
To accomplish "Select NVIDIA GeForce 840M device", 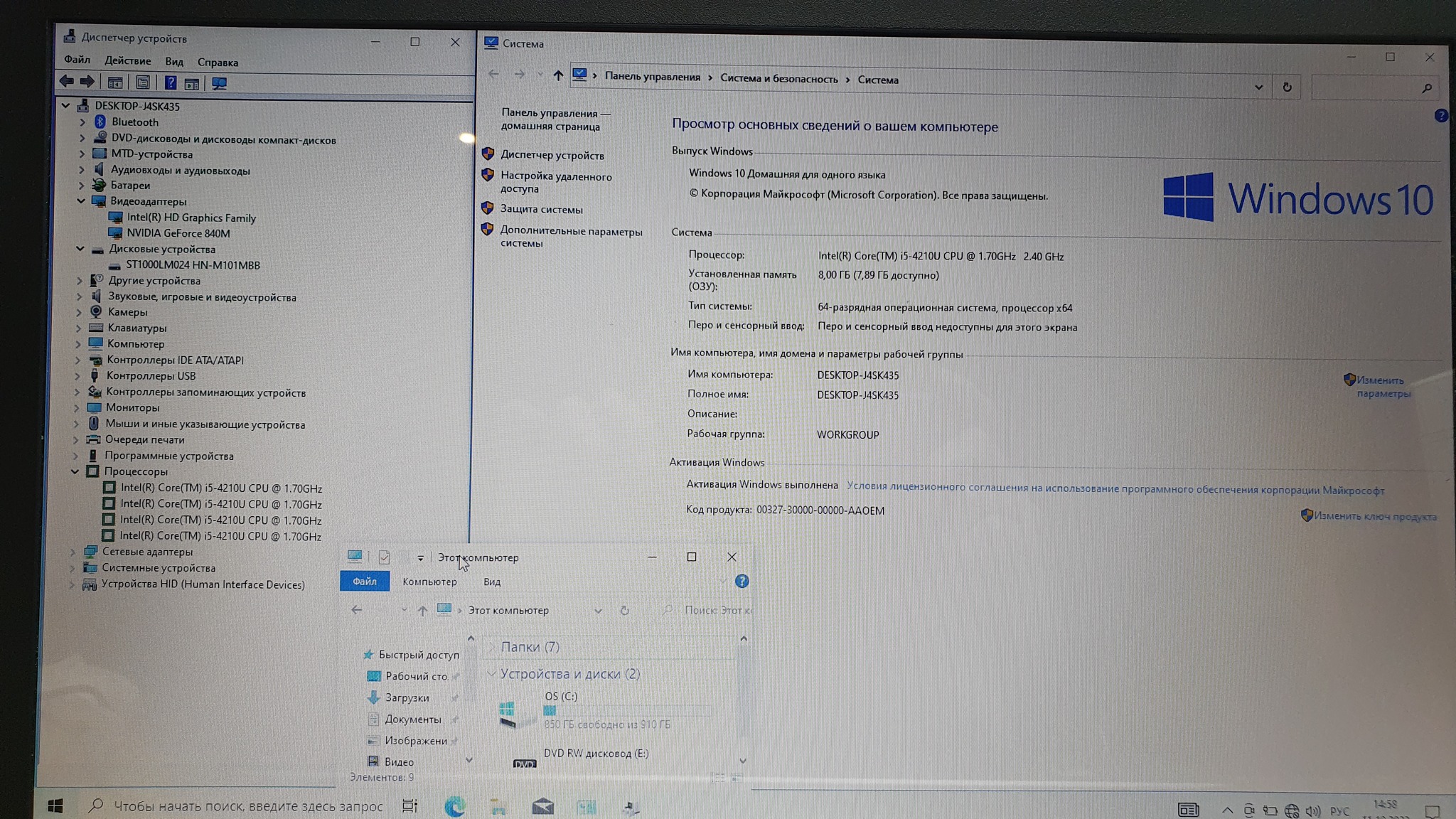I will [x=178, y=233].
